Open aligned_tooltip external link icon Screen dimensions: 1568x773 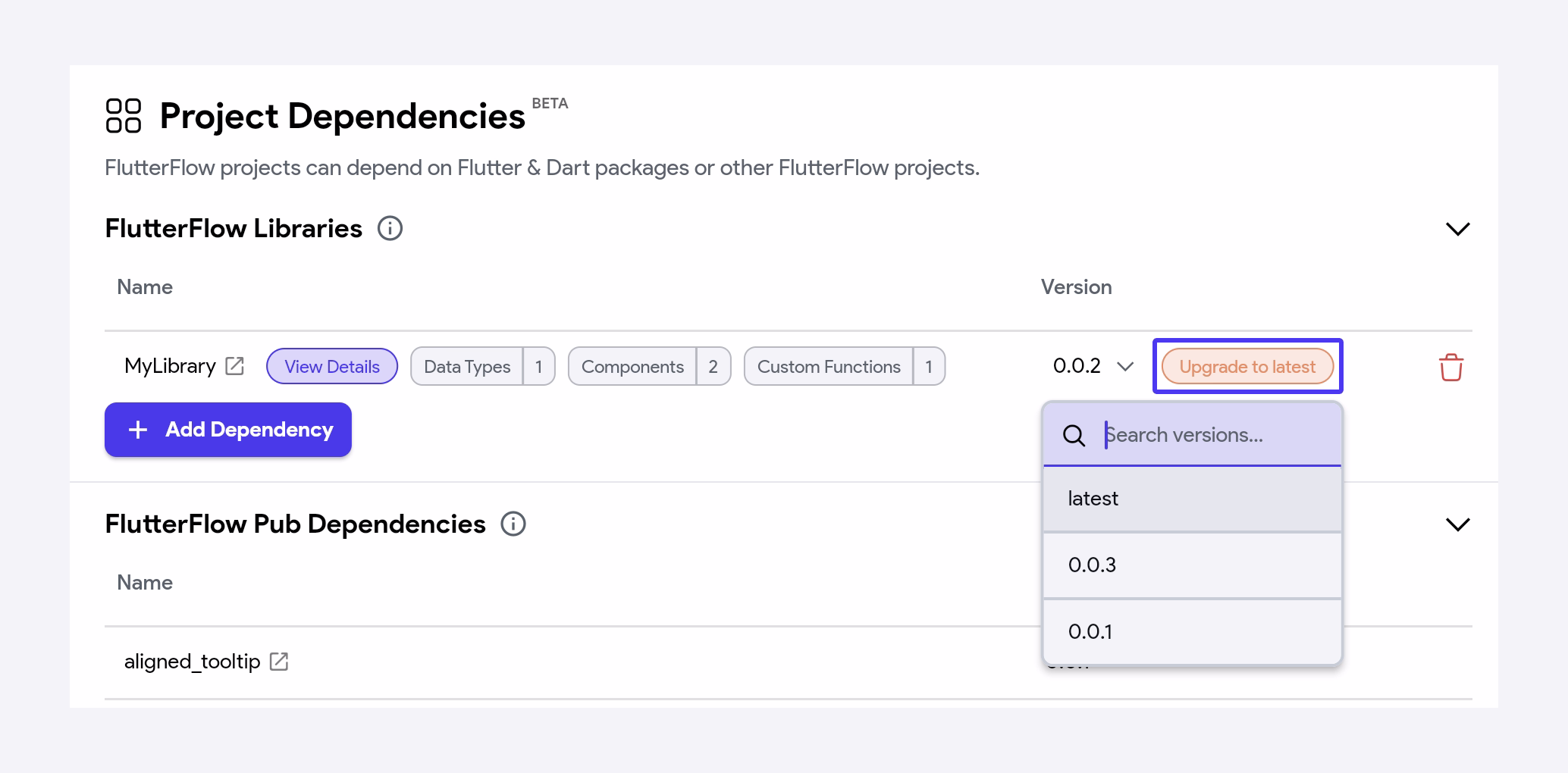pos(279,662)
